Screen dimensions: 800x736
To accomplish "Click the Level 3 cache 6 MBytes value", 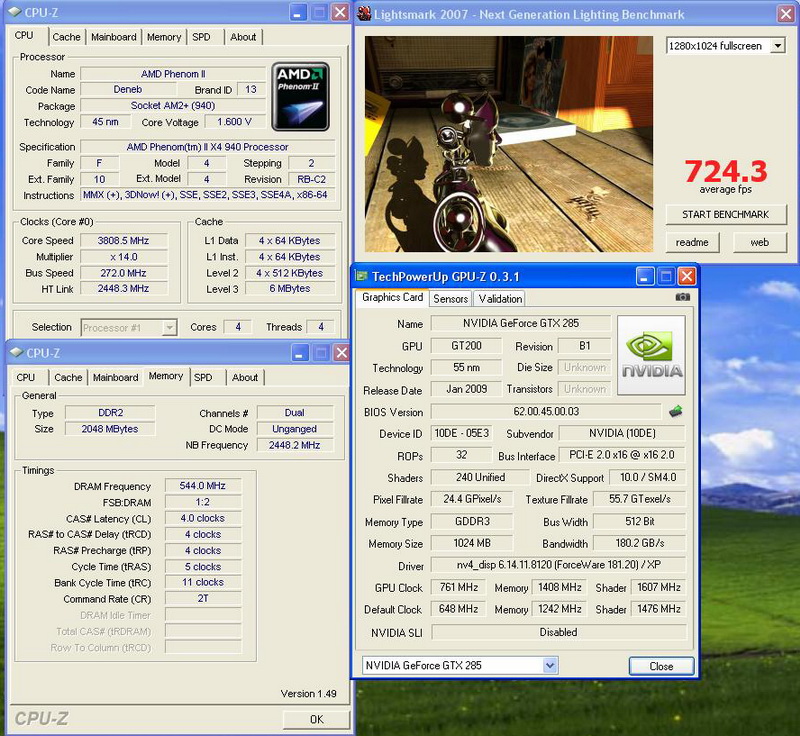I will click(290, 289).
